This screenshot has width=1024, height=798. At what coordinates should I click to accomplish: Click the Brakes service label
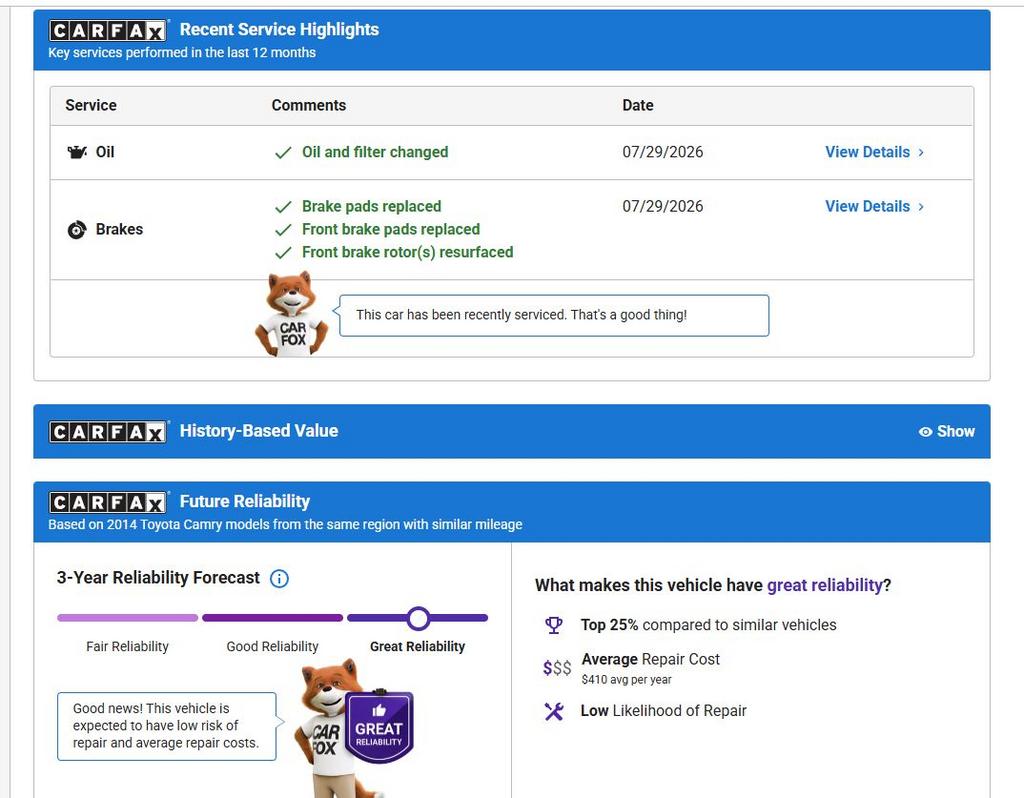click(120, 229)
